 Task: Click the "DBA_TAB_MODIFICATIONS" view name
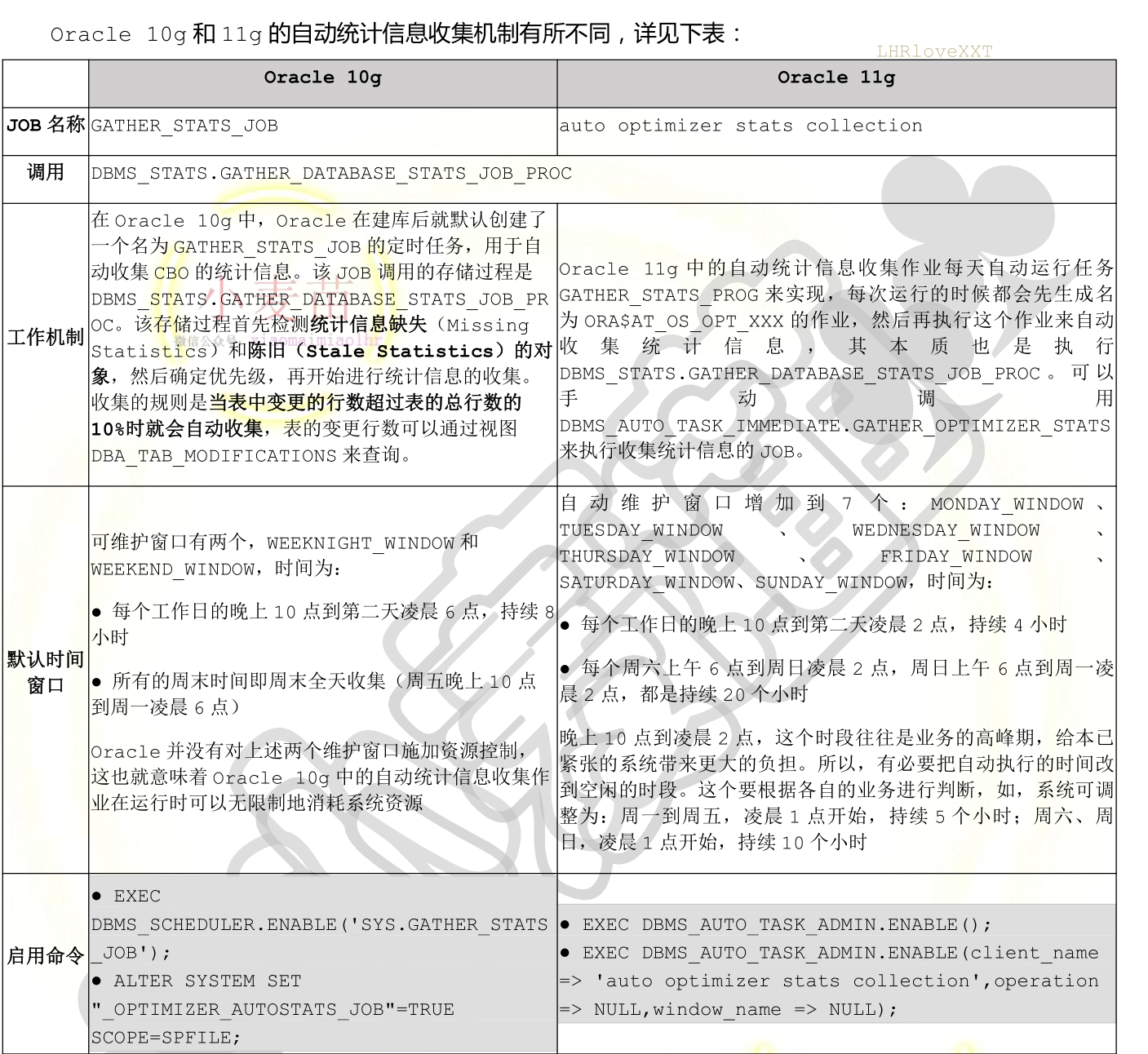click(x=214, y=455)
